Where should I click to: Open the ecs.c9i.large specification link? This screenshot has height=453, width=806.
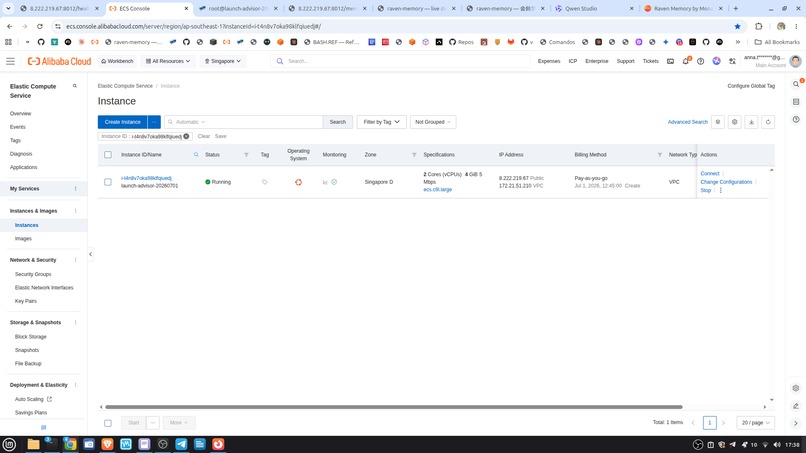[437, 190]
